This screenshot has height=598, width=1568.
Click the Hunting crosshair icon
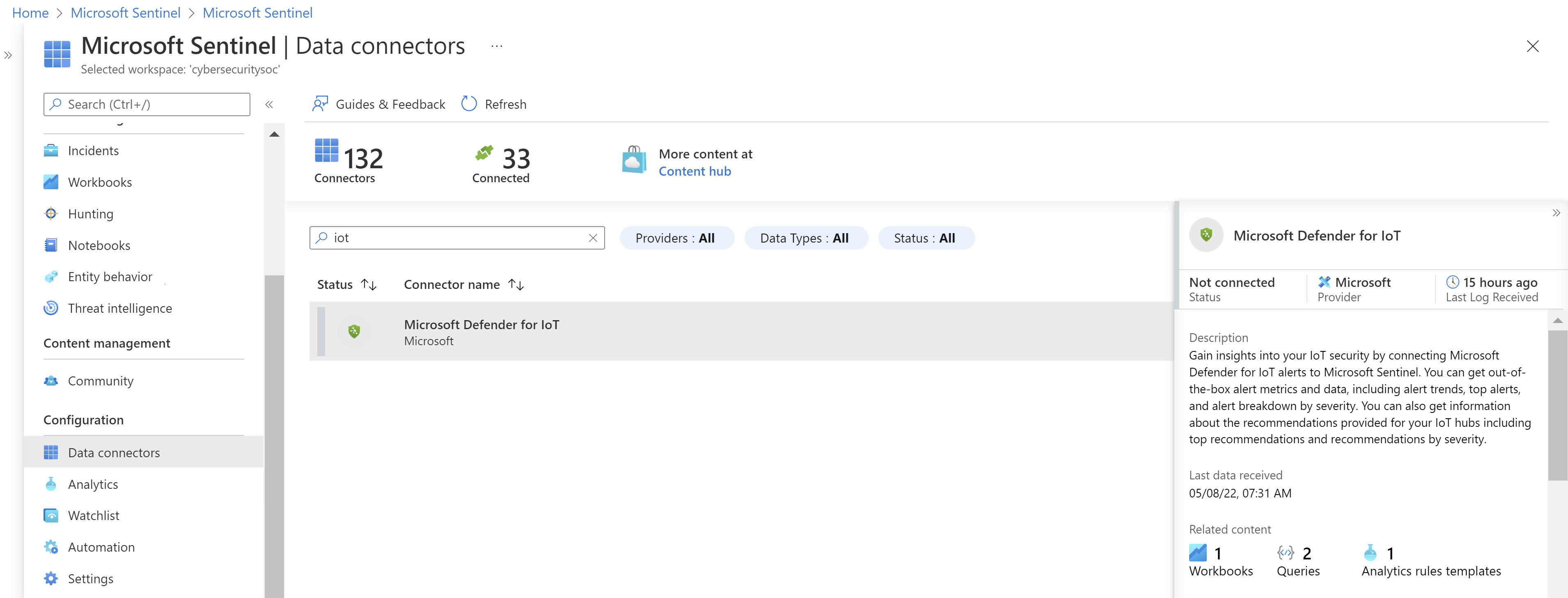(x=51, y=213)
